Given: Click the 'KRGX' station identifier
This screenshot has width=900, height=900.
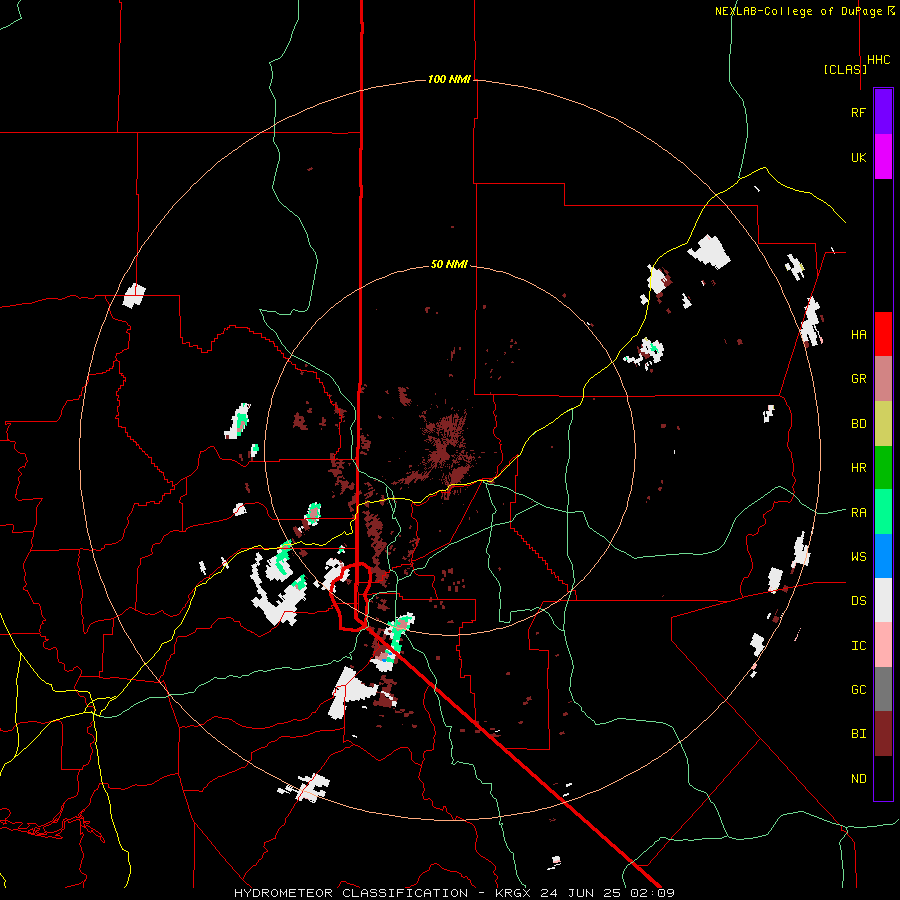Looking at the screenshot, I should point(514,893).
